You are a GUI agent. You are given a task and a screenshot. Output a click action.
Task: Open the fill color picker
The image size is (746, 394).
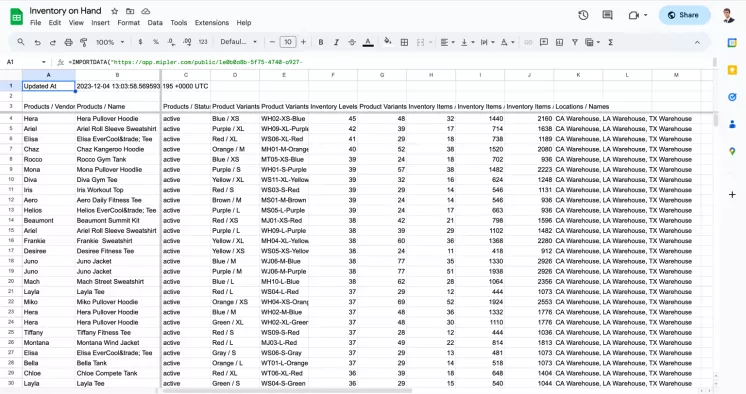tap(388, 42)
